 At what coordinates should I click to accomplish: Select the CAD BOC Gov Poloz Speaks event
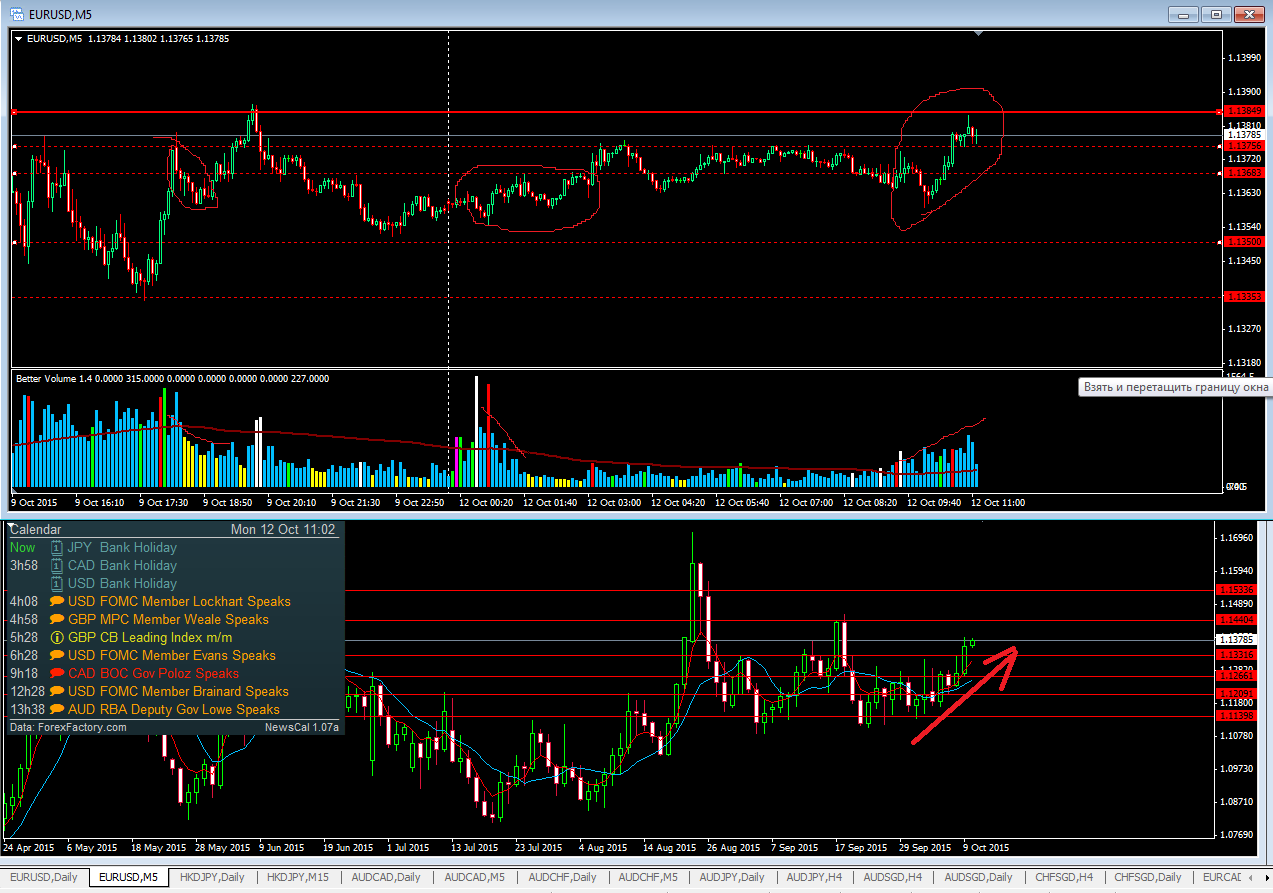click(153, 674)
